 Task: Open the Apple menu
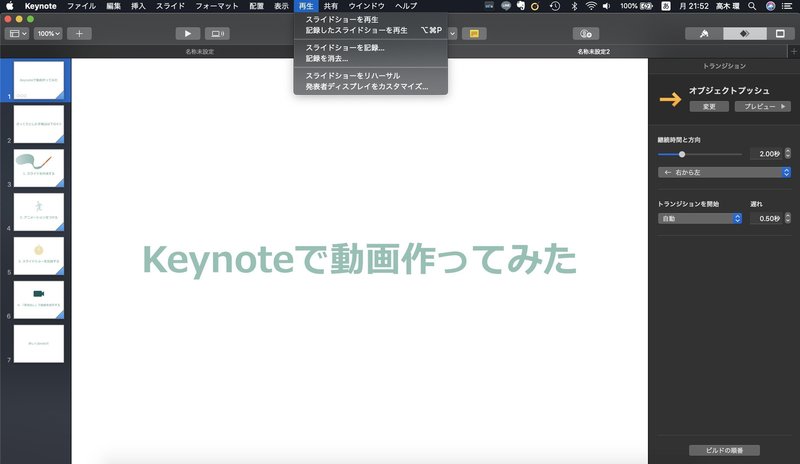pyautogui.click(x=10, y=6)
